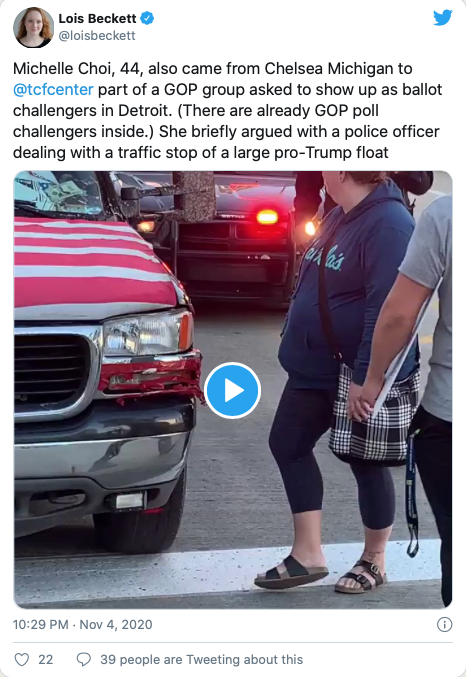Click the Twitter bird logo
Screen dimensions: 466x677
443,18
